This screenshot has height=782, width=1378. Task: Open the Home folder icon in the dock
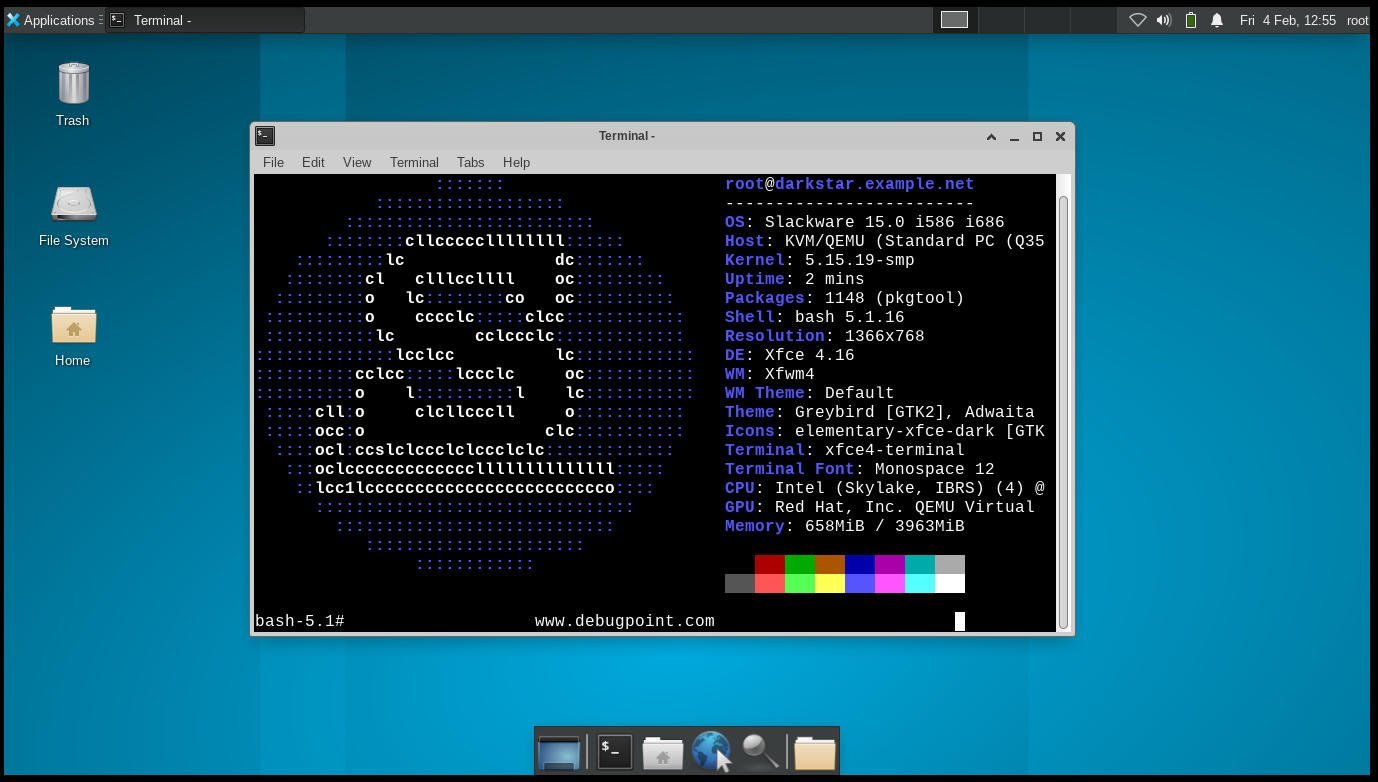661,751
